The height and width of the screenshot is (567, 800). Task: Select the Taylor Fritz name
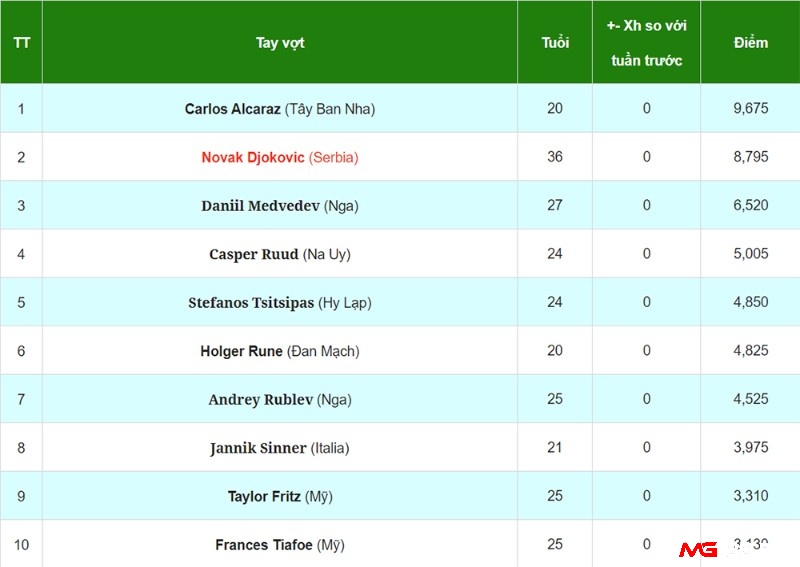point(264,496)
